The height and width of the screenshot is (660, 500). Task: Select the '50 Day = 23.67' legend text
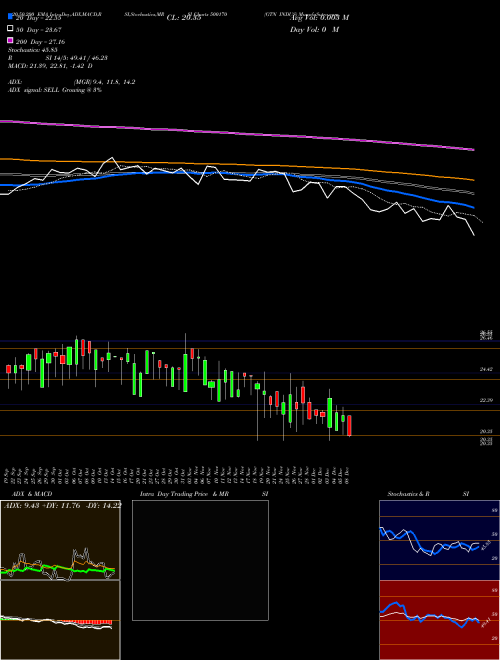click(x=39, y=29)
